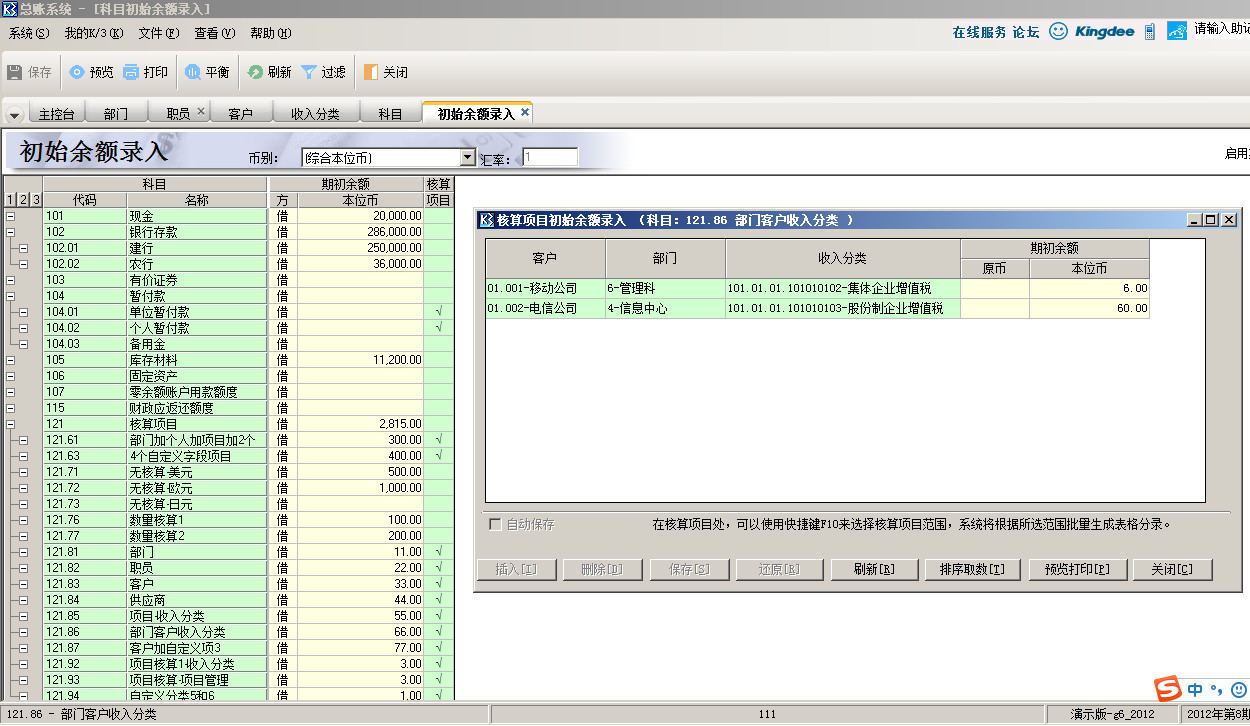Collapse the 102 银行存款 tree node
Viewport: 1250px width, 726px height.
(x=11, y=232)
